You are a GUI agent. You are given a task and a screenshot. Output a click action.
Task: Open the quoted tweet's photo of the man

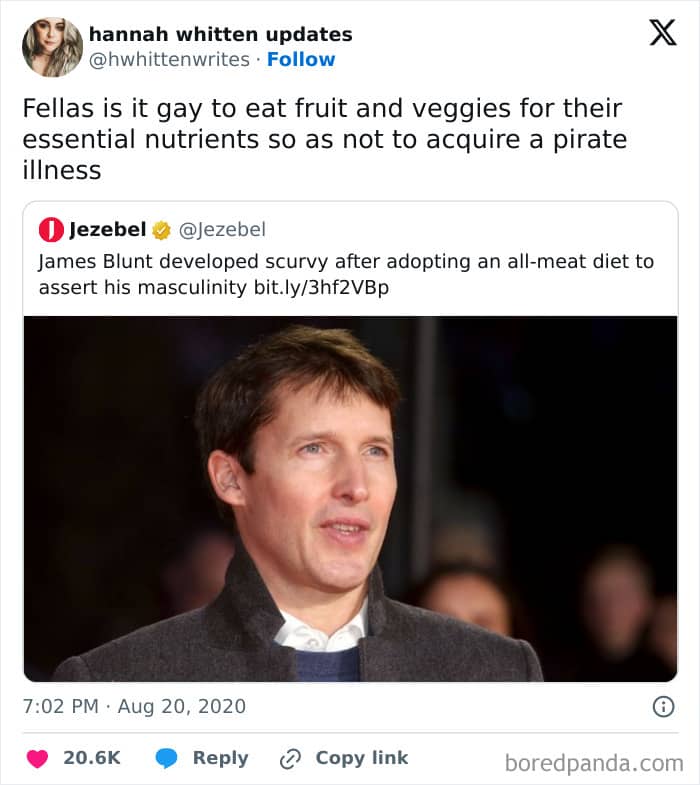click(350, 498)
